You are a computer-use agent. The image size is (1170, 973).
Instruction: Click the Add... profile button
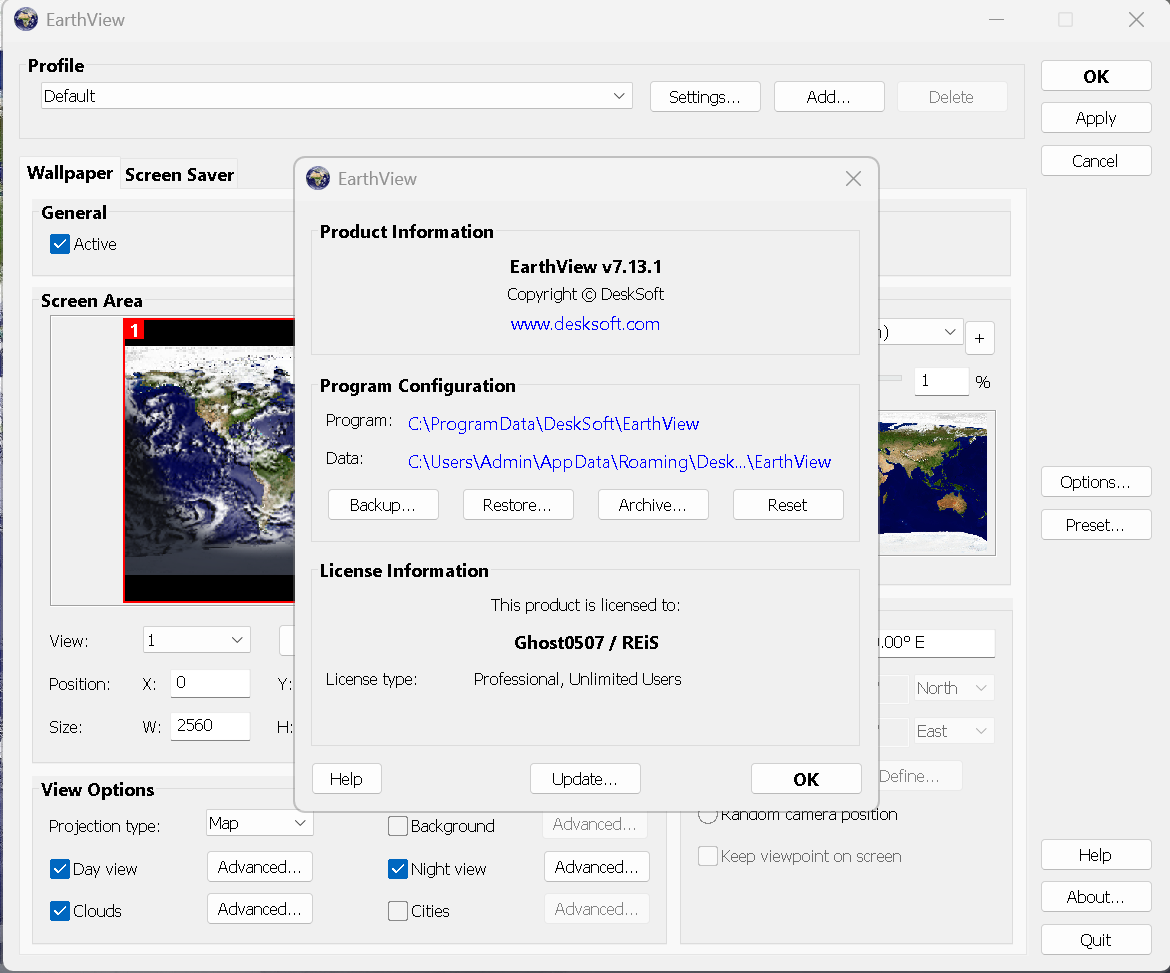tap(829, 97)
